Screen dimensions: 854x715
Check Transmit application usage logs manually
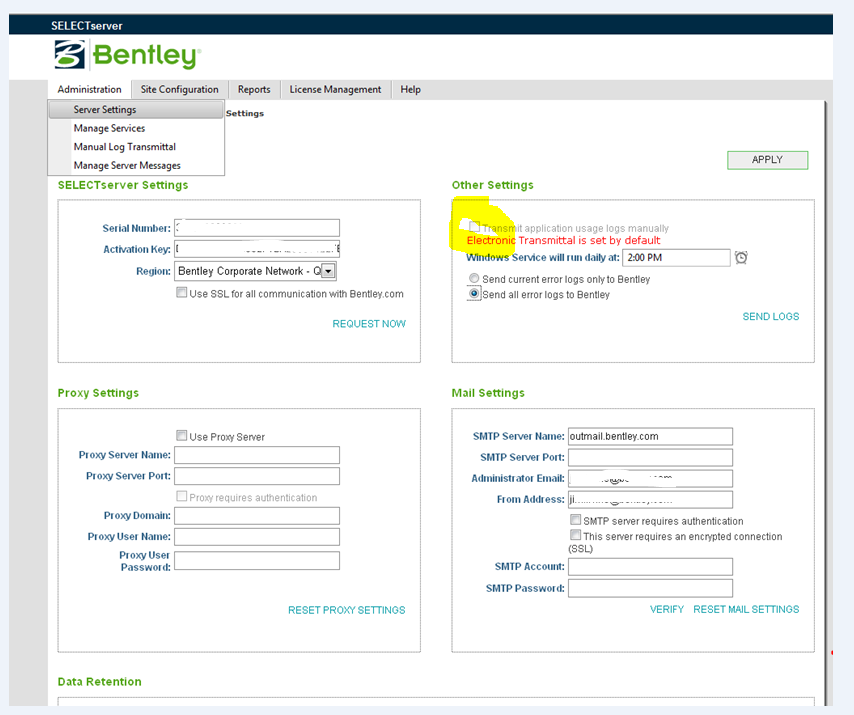click(x=474, y=227)
